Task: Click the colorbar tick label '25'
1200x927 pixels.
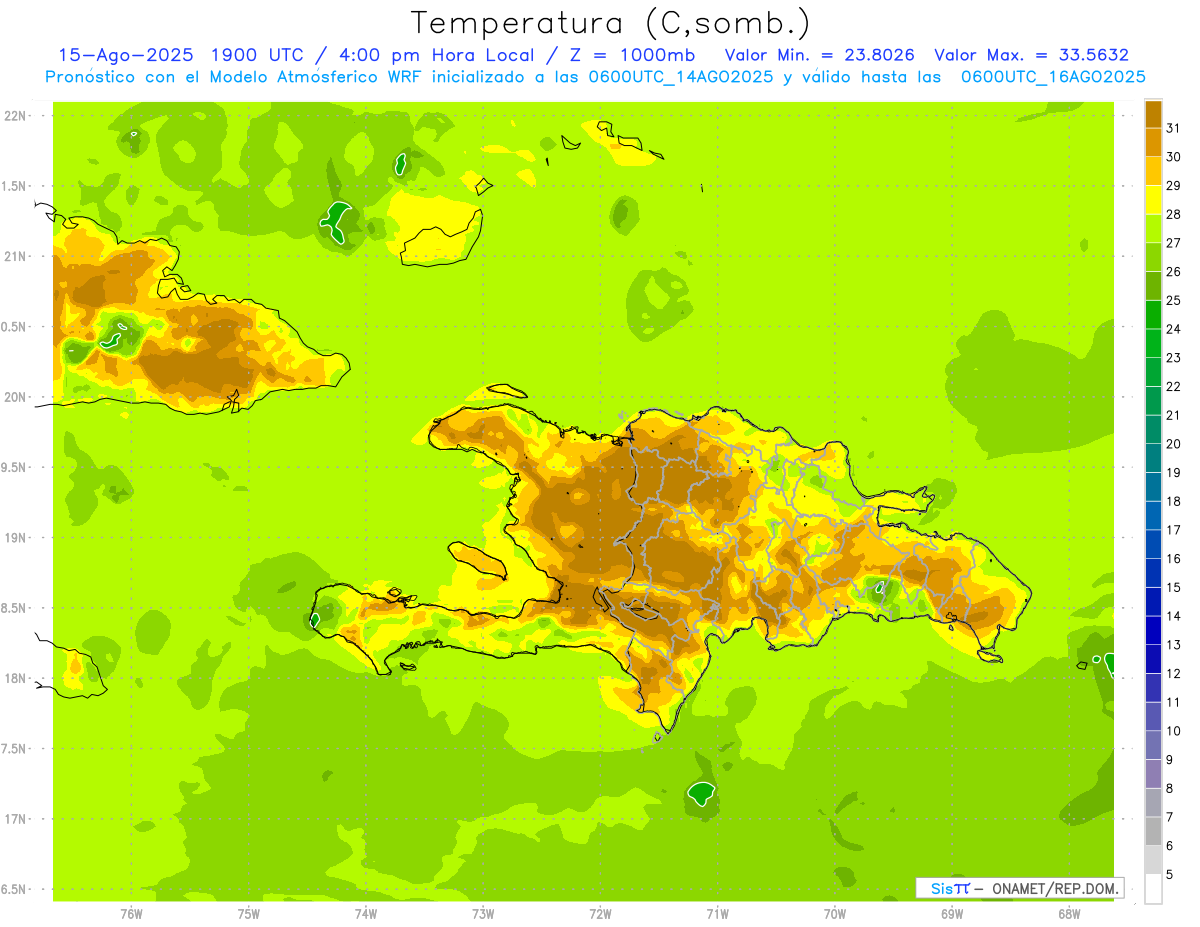Action: pos(1173,300)
